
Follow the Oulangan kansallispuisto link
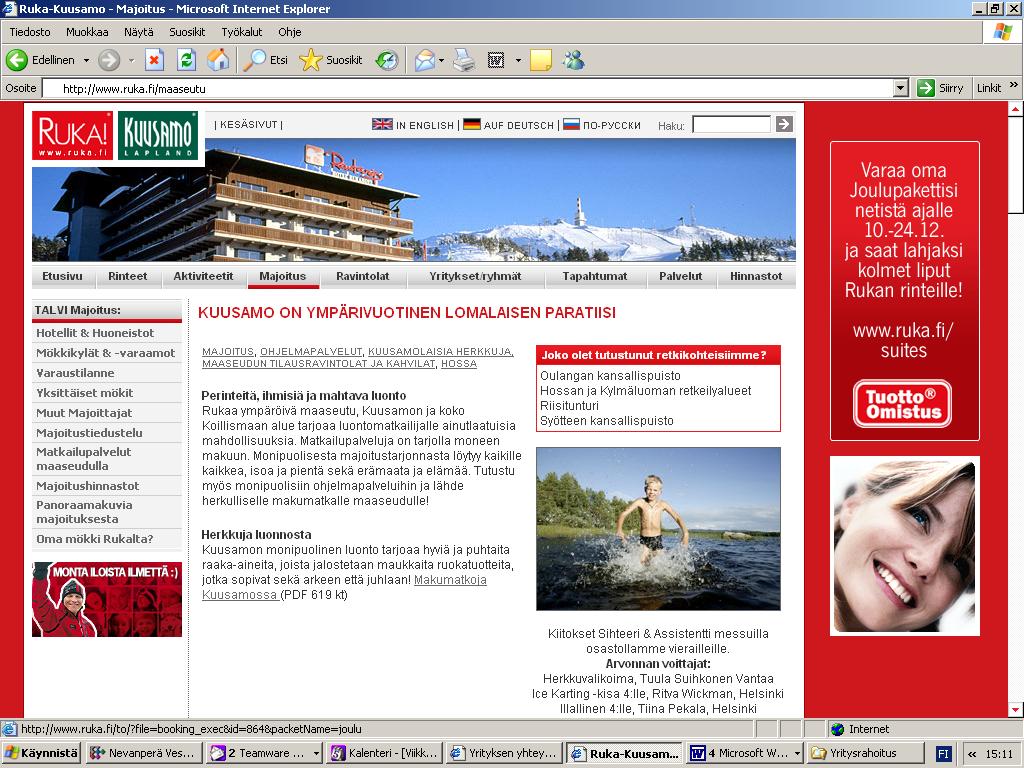point(610,376)
